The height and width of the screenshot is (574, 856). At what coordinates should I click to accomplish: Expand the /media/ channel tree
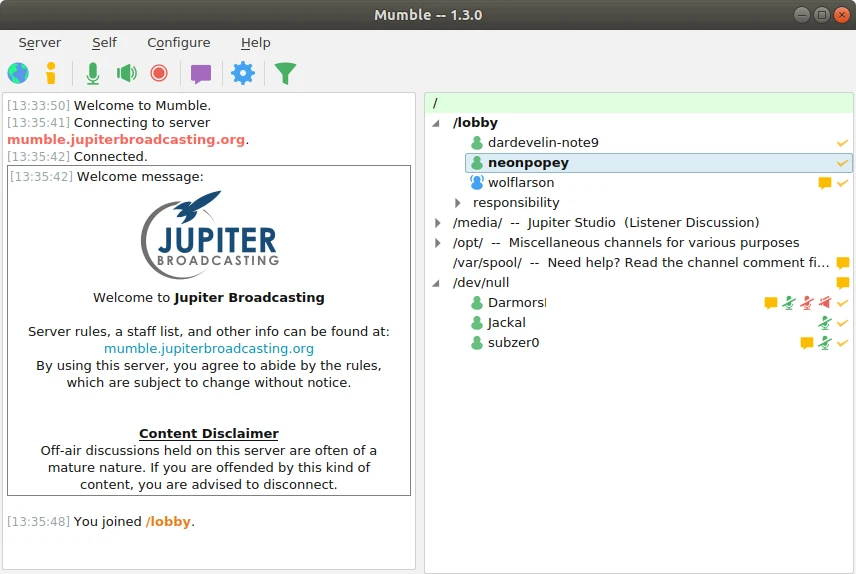437,223
